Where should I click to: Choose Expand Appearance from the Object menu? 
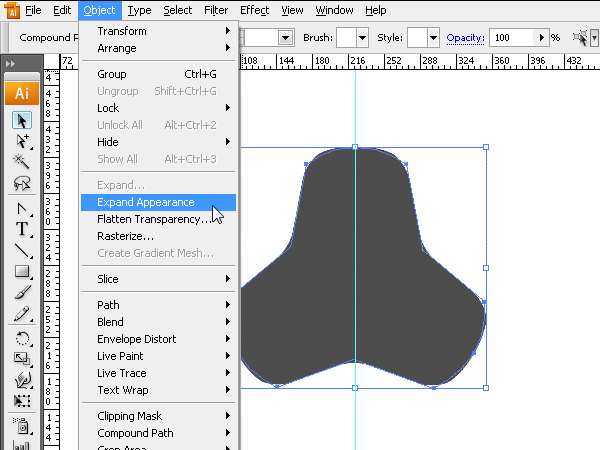click(x=146, y=202)
